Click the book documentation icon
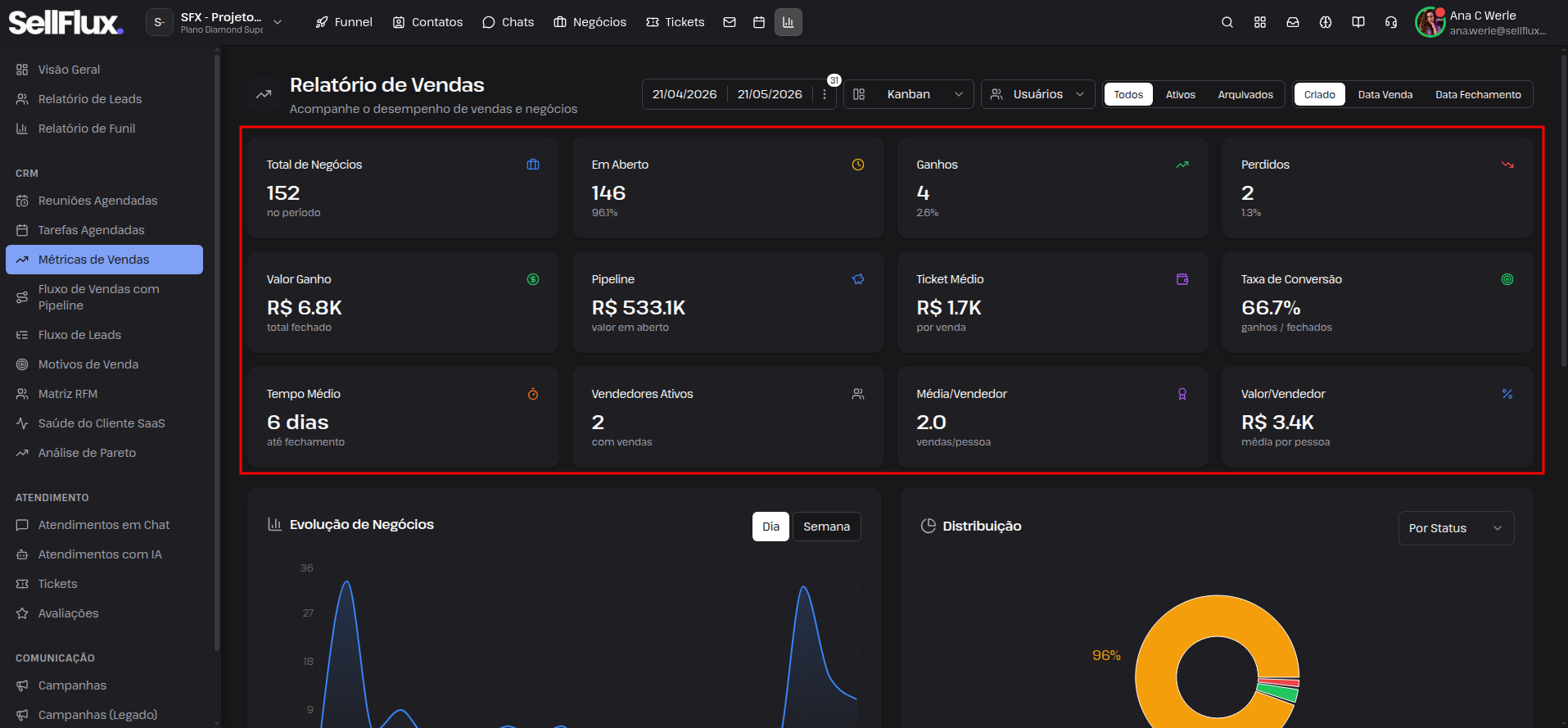This screenshot has height=728, width=1568. tap(1358, 22)
